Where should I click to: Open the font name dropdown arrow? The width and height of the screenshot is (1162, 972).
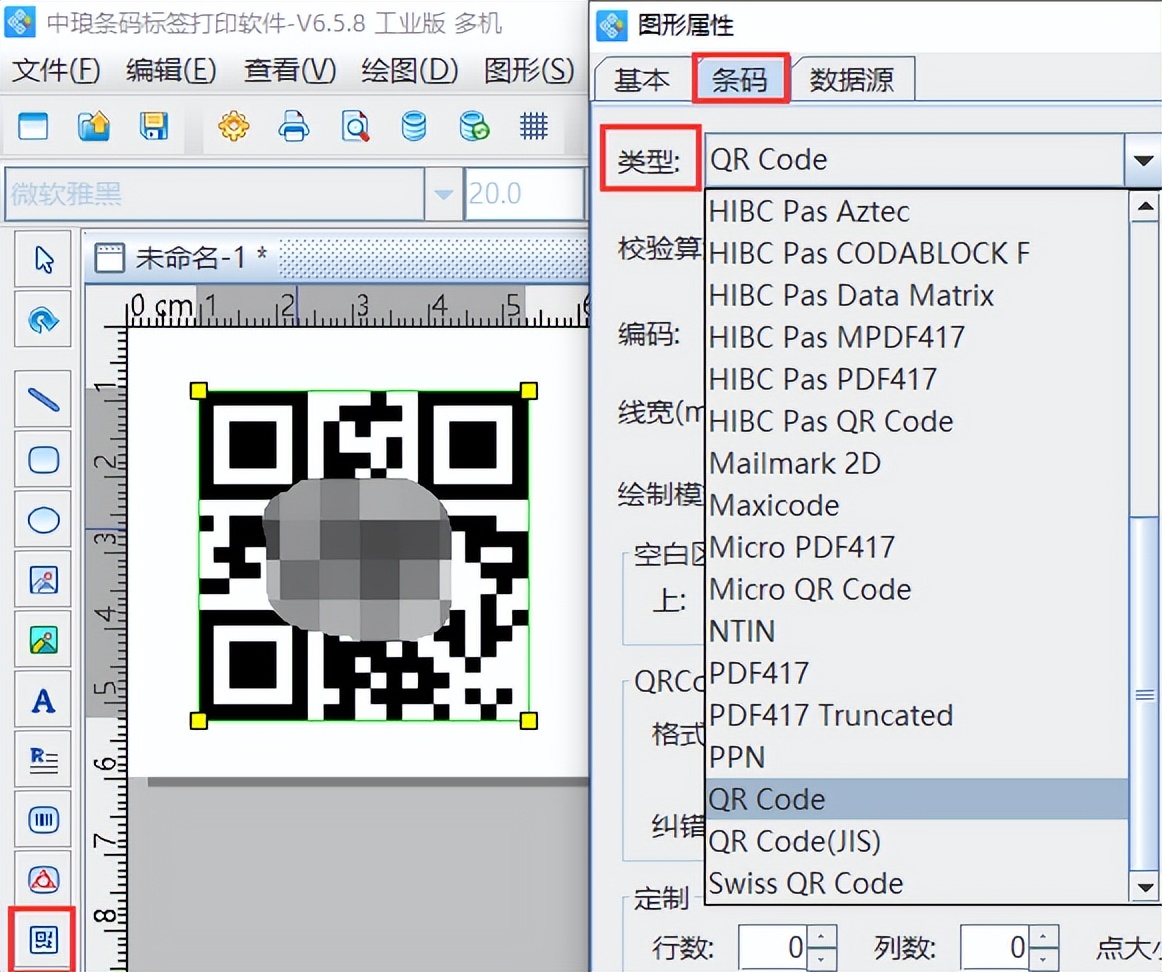(x=443, y=194)
